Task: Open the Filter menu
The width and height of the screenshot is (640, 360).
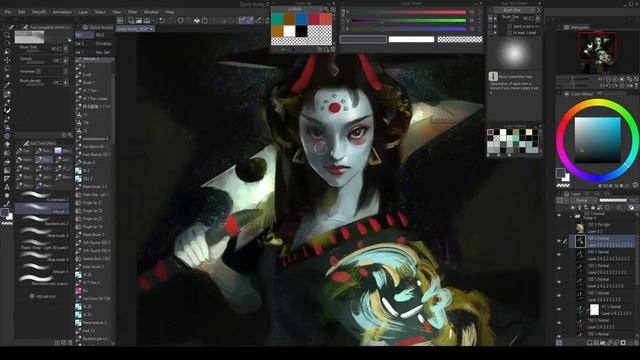Action: pyautogui.click(x=133, y=12)
